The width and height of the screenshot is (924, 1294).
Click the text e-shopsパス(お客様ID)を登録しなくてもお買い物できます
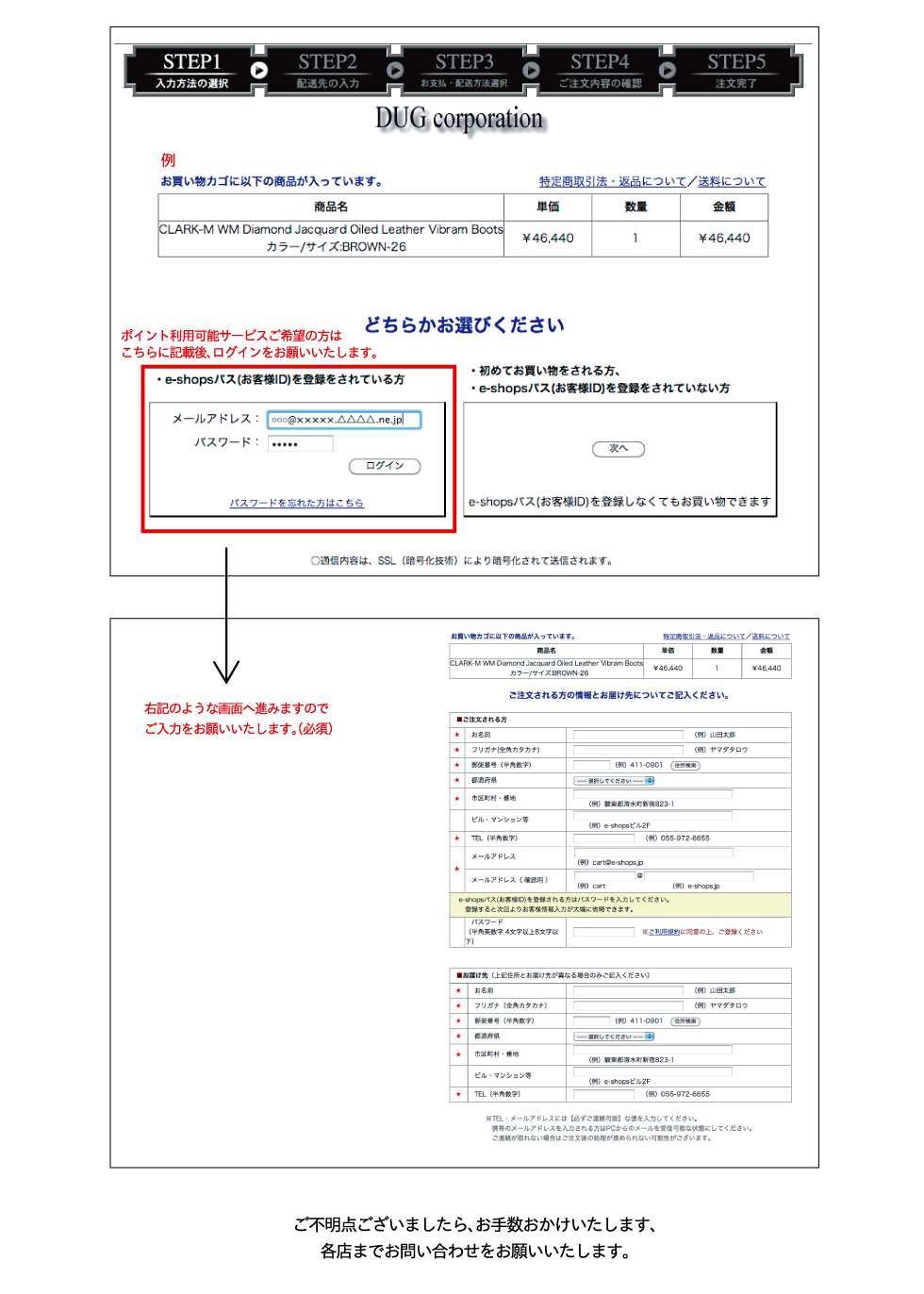click(619, 502)
